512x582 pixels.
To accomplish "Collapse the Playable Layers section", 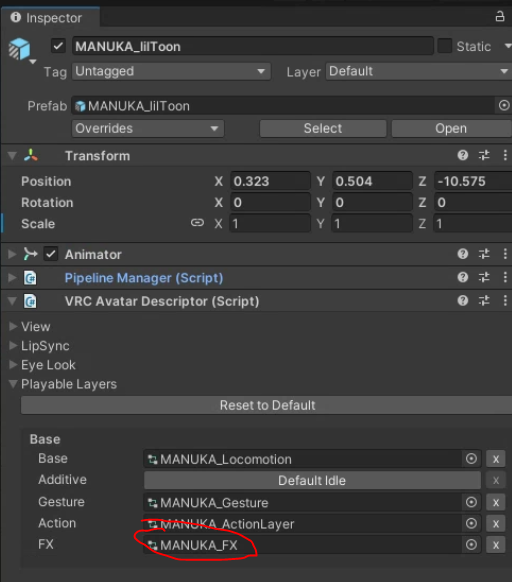I will click(x=13, y=384).
